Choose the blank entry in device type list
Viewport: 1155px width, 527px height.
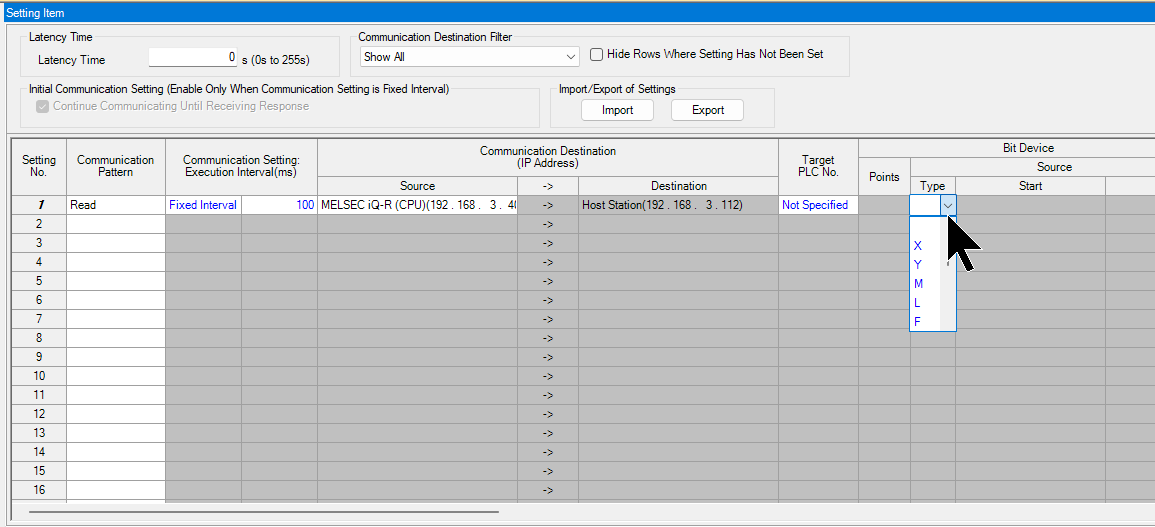point(925,227)
